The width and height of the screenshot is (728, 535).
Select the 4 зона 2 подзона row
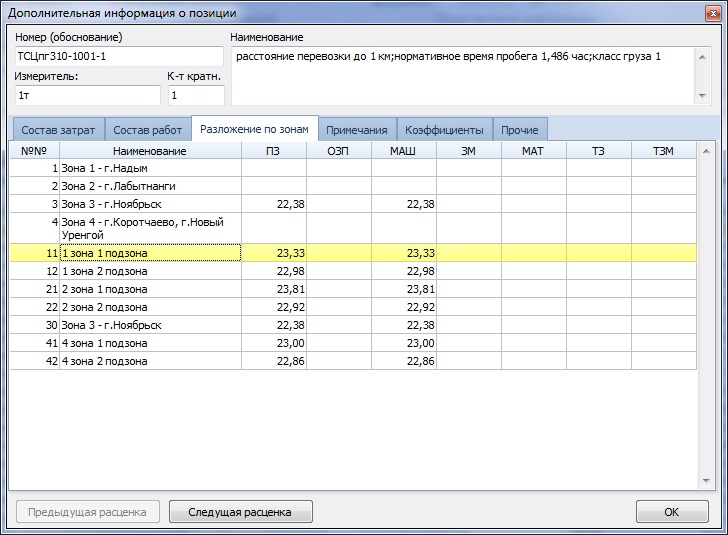(x=150, y=361)
